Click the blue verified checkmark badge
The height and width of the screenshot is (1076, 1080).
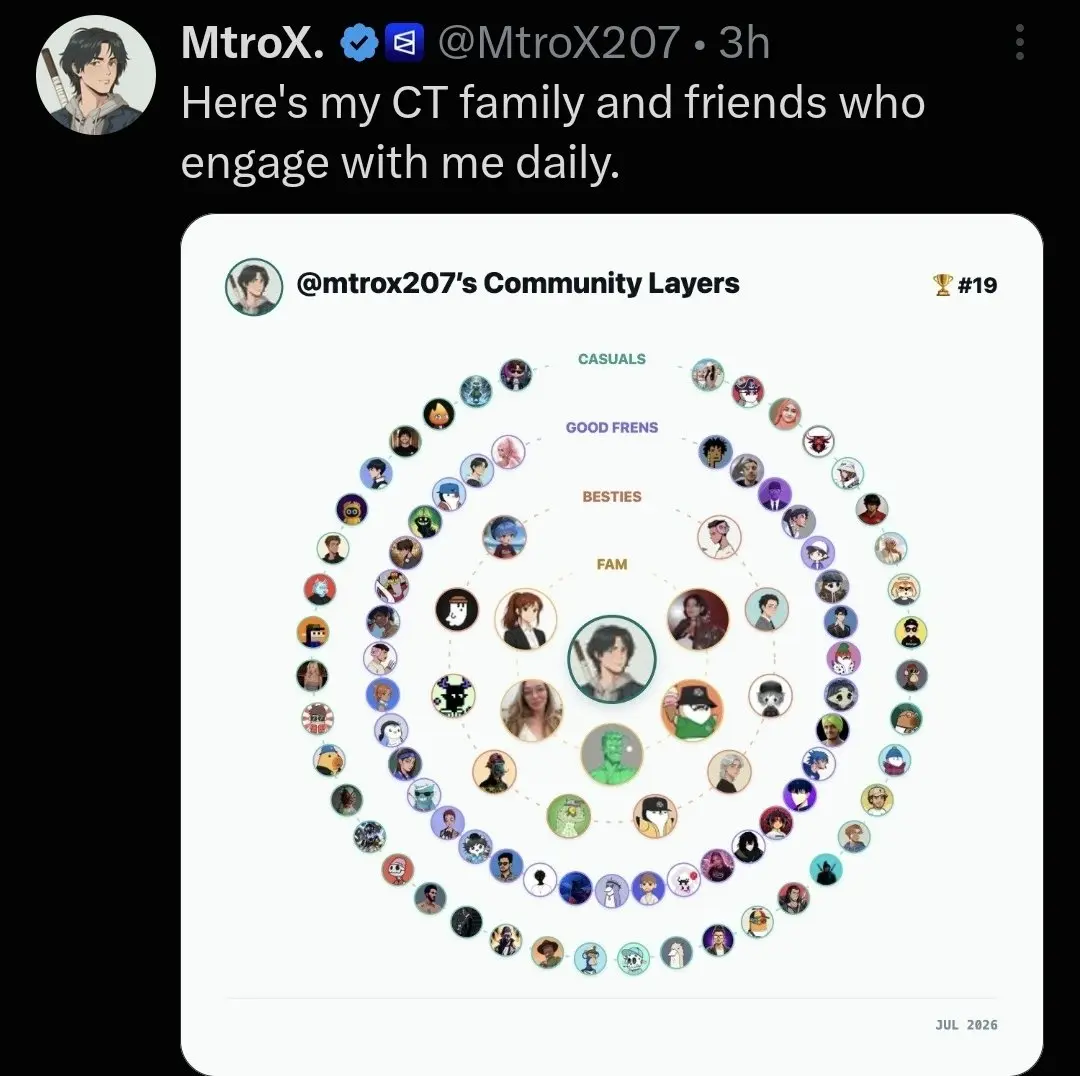[360, 43]
